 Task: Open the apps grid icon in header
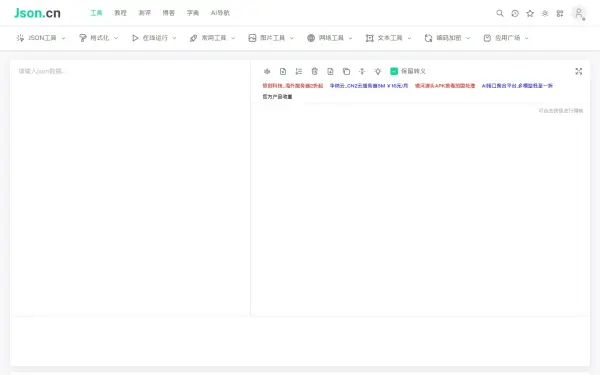[x=560, y=13]
